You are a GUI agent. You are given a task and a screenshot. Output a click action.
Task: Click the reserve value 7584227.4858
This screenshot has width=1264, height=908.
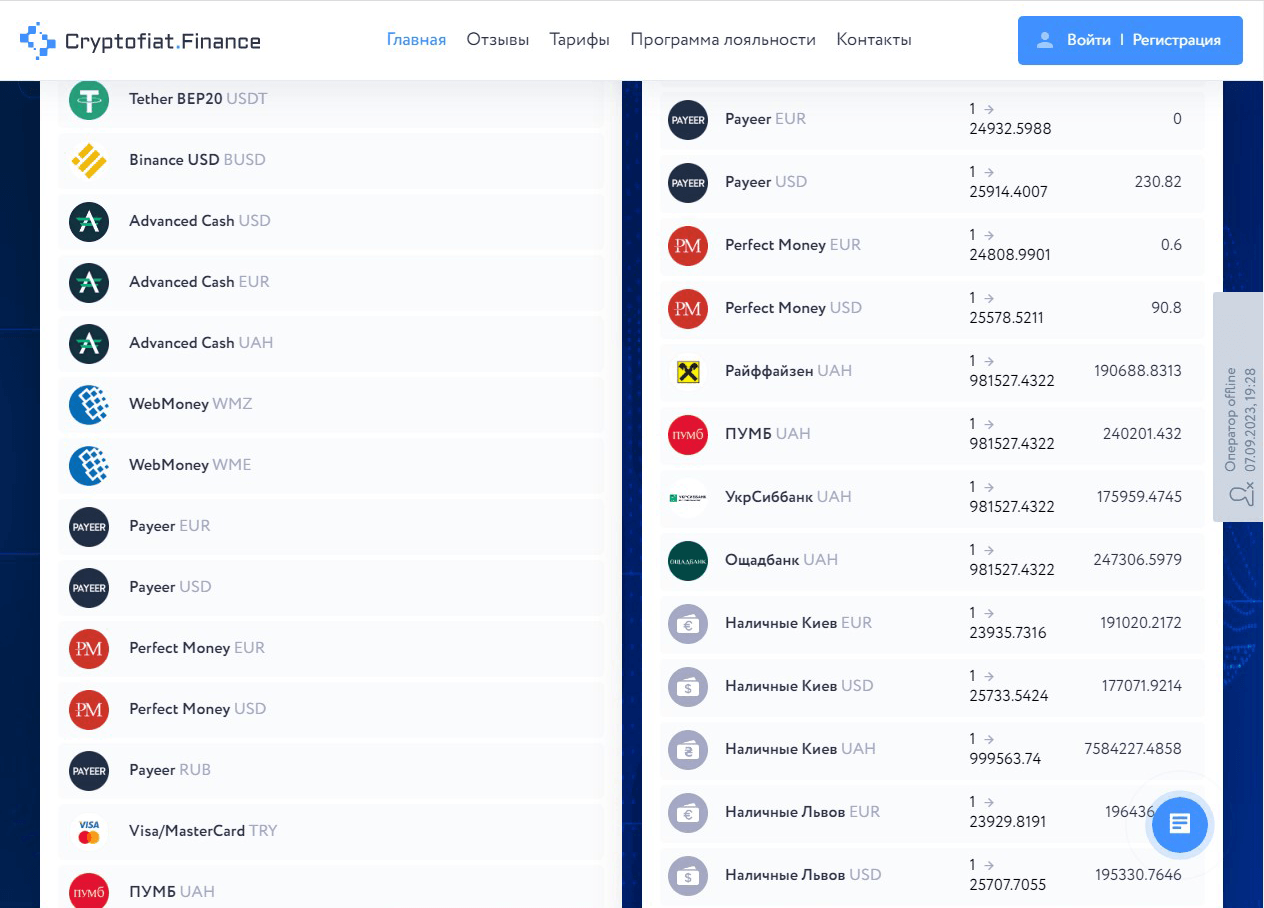1133,749
